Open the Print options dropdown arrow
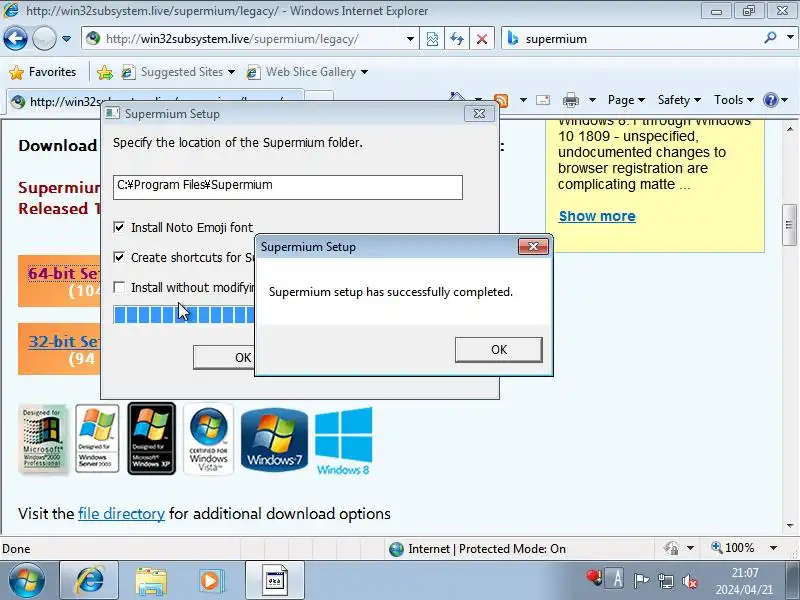The height and width of the screenshot is (600, 800). [592, 100]
